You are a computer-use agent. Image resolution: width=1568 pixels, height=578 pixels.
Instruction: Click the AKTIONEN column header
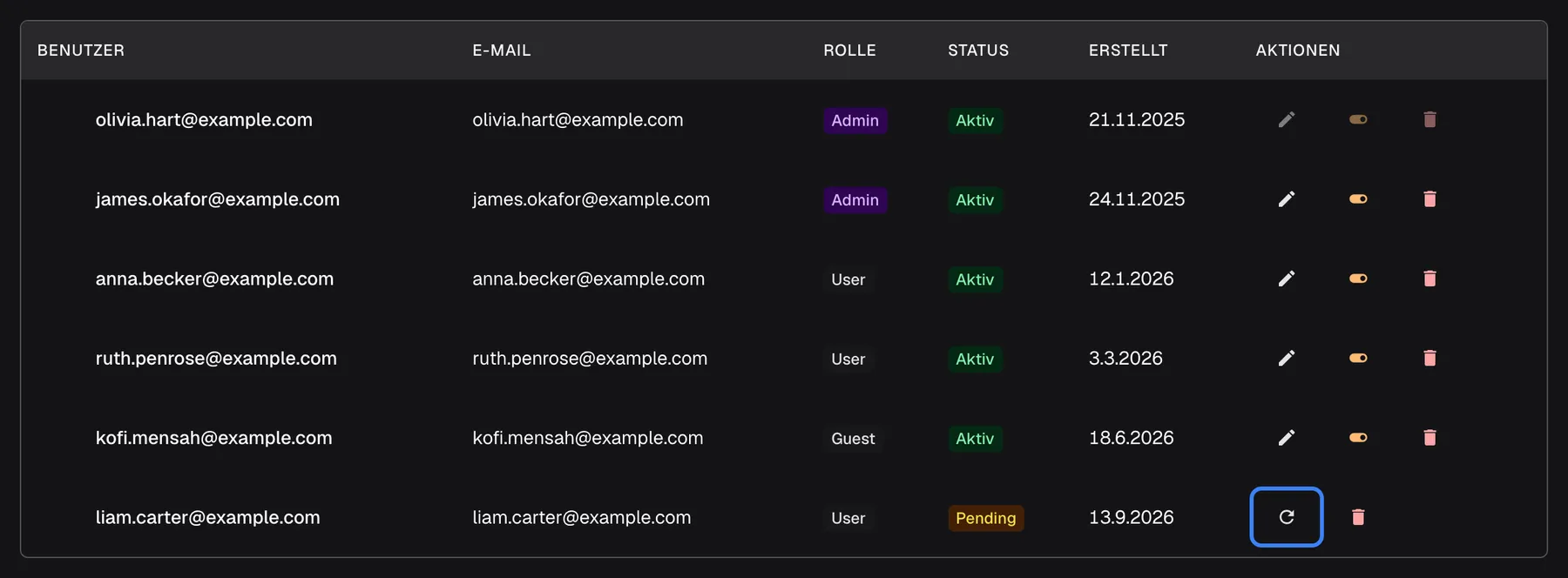(x=1298, y=50)
